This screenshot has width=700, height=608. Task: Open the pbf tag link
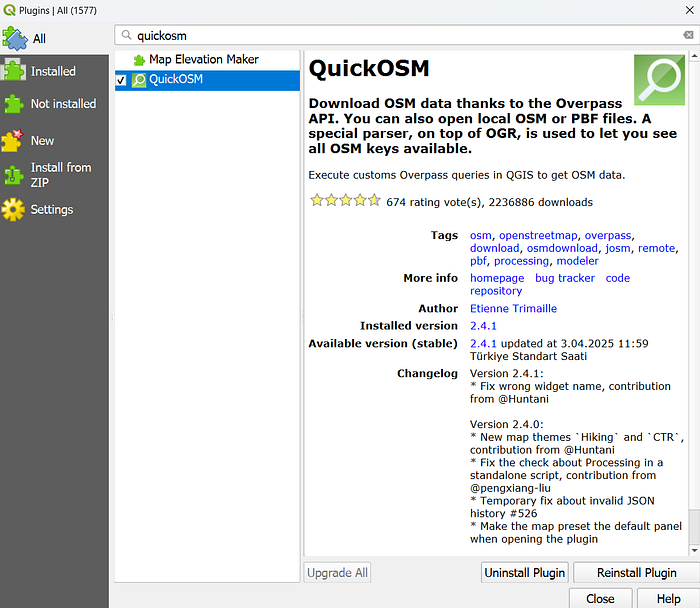click(478, 261)
